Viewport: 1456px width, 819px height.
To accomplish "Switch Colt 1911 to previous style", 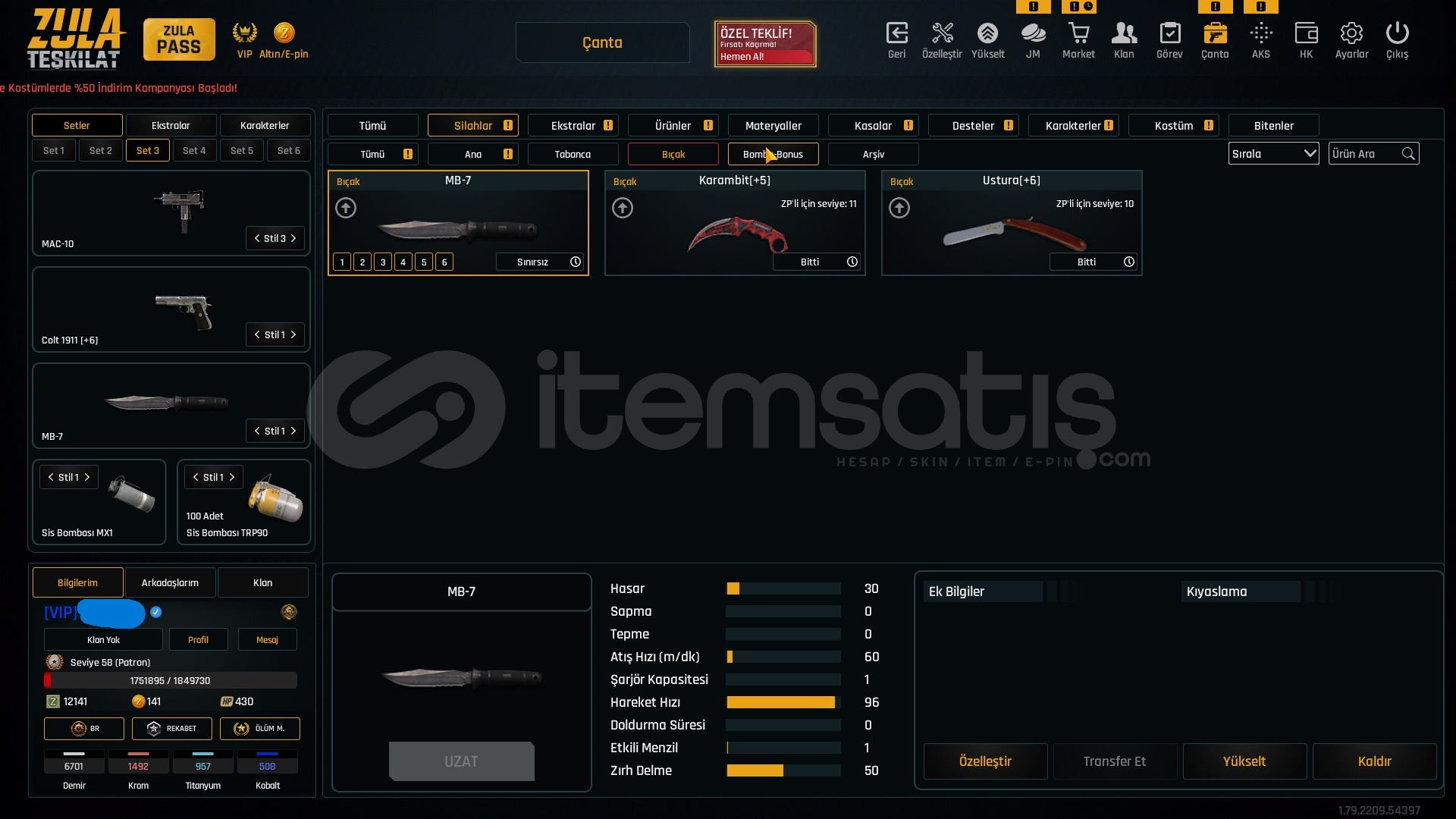I will 257,335.
